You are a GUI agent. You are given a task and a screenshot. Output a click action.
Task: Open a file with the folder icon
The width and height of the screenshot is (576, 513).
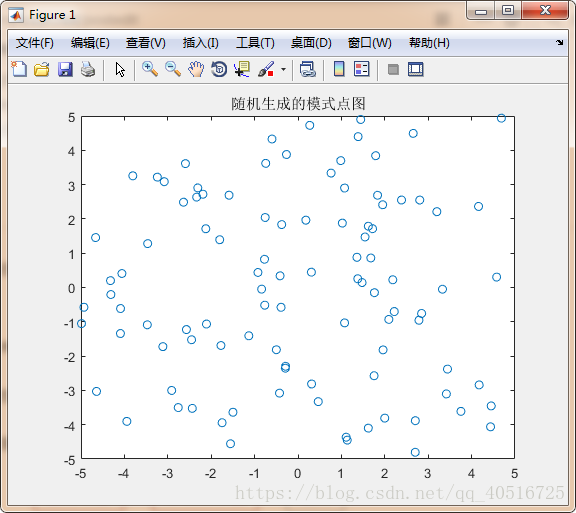(x=42, y=69)
